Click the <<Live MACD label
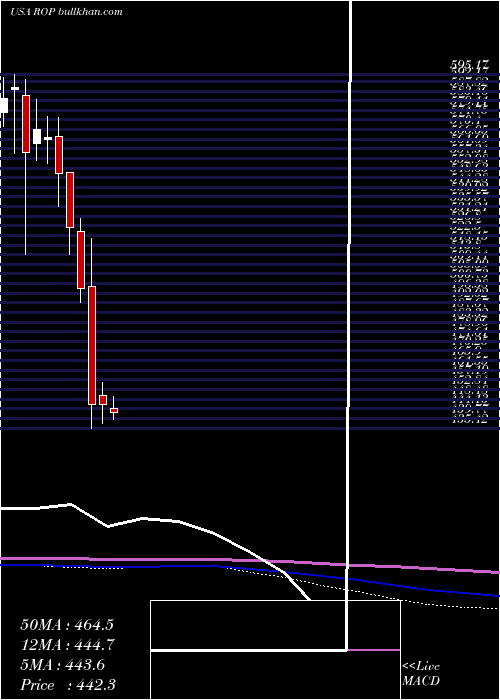 pyautogui.click(x=421, y=674)
